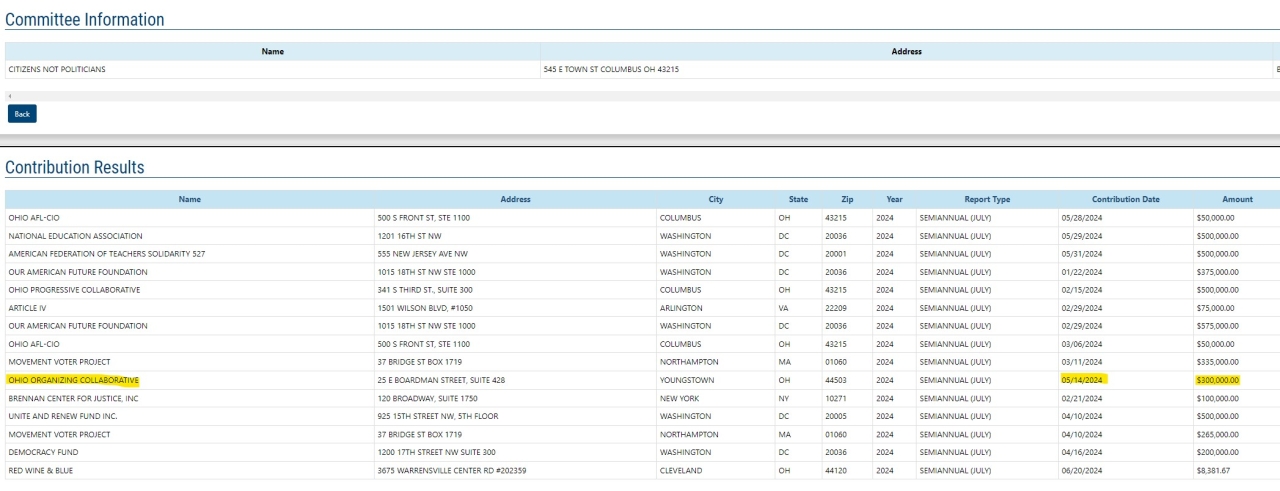
Task: Click the 02/21/2024 contribution date
Action: [x=1082, y=398]
